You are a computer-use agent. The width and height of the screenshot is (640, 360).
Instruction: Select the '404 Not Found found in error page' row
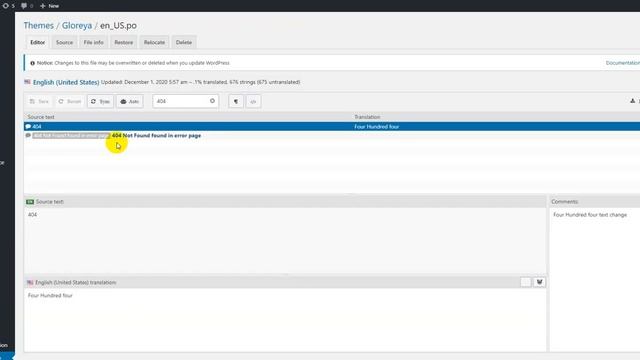click(x=332, y=136)
